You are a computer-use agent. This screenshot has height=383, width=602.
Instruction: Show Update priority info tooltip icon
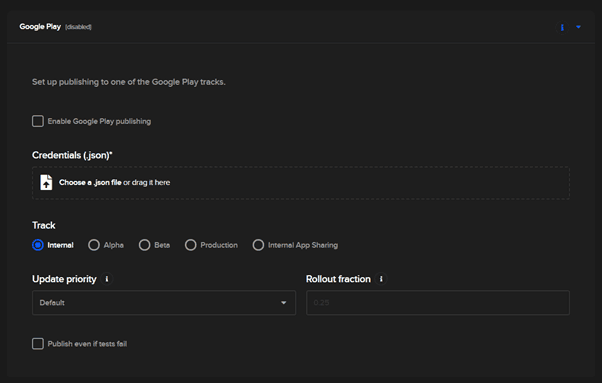[x=107, y=279]
